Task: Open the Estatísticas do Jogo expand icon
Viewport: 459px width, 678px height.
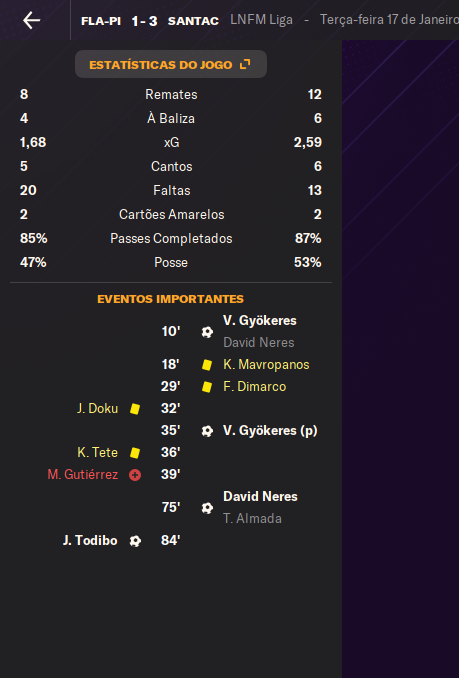Action: click(245, 64)
